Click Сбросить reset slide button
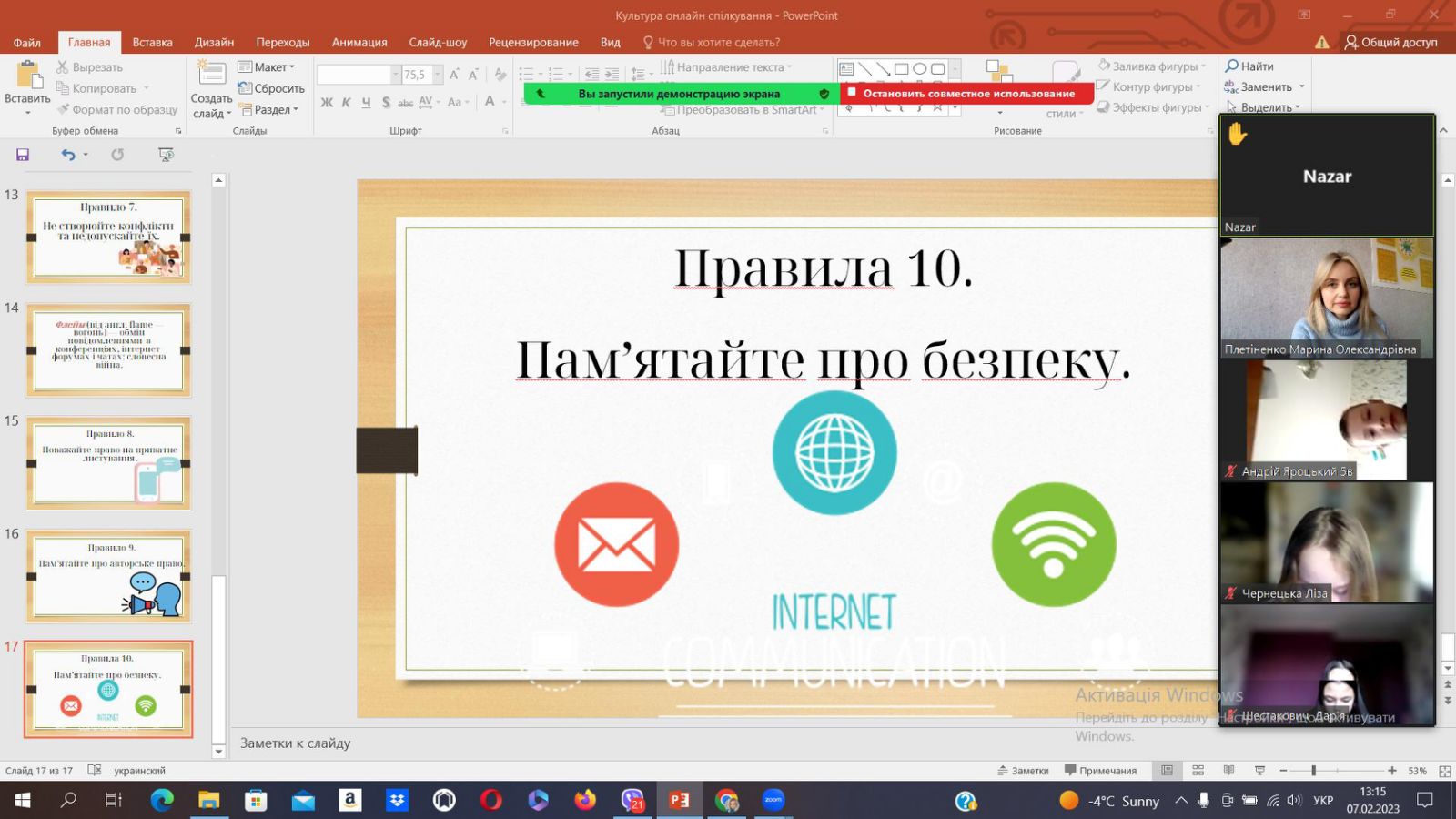The width and height of the screenshot is (1456, 819). tap(271, 88)
